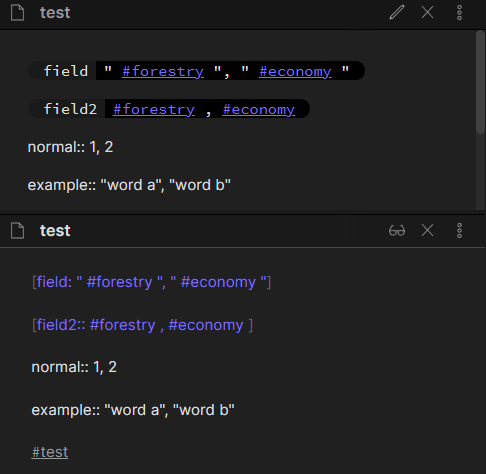Switch top pane to edit mode with pencil icon
The height and width of the screenshot is (474, 486).
pyautogui.click(x=397, y=13)
